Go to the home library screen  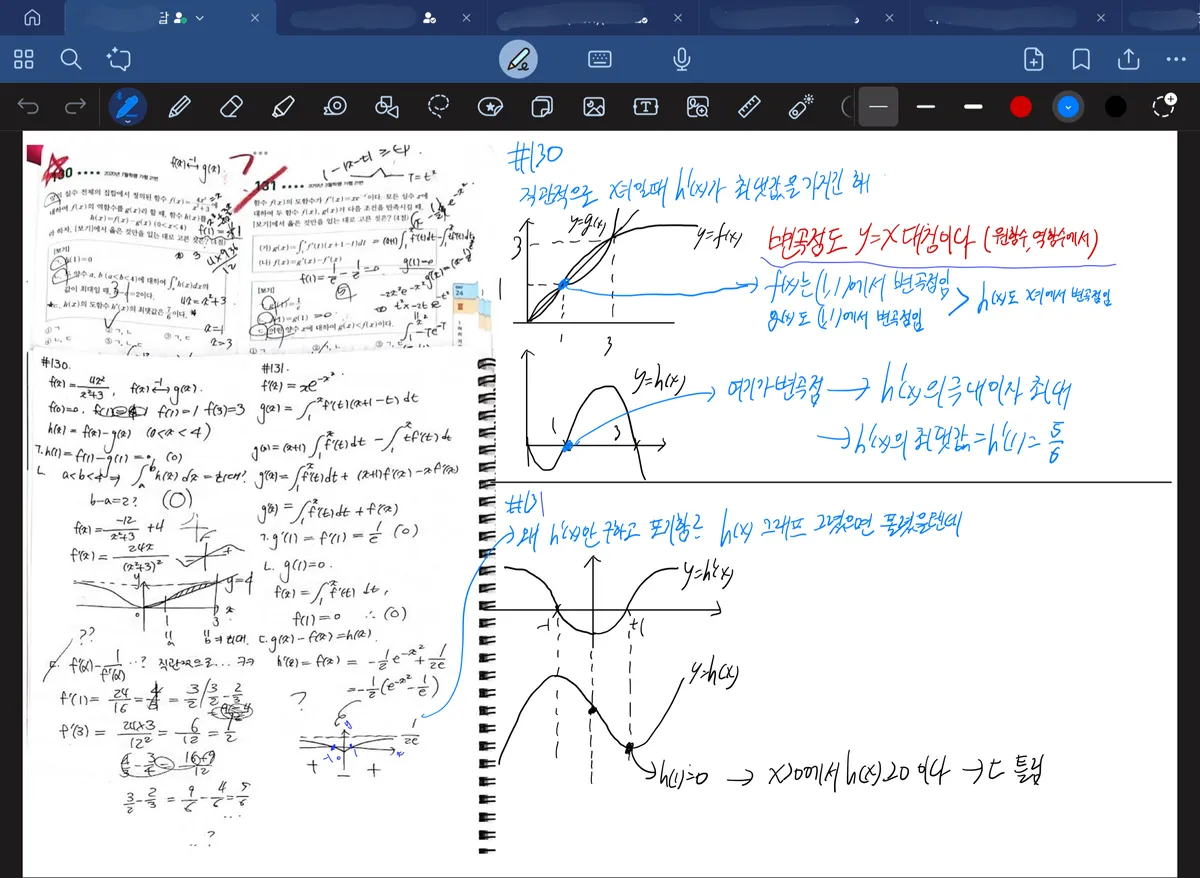[32, 18]
